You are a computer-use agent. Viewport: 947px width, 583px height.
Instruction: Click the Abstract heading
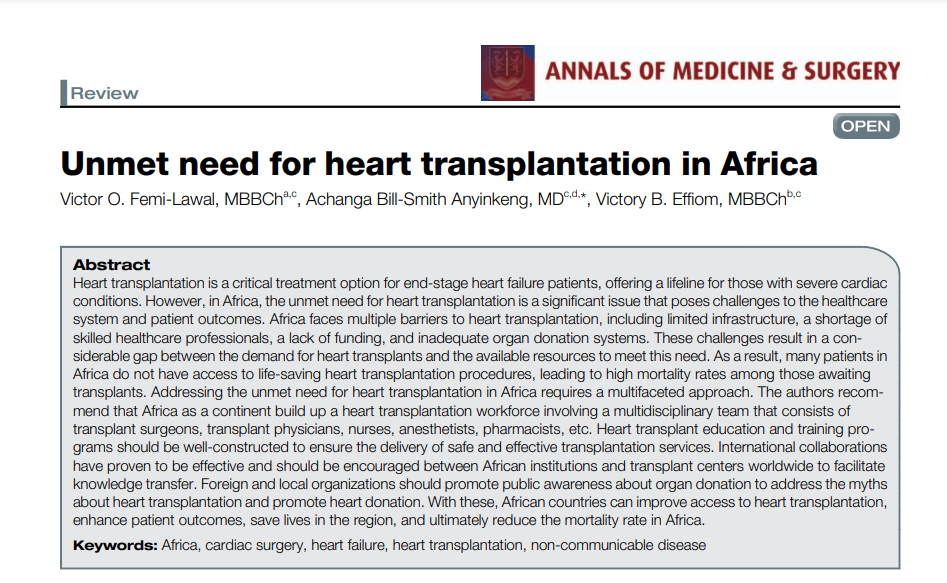click(112, 265)
